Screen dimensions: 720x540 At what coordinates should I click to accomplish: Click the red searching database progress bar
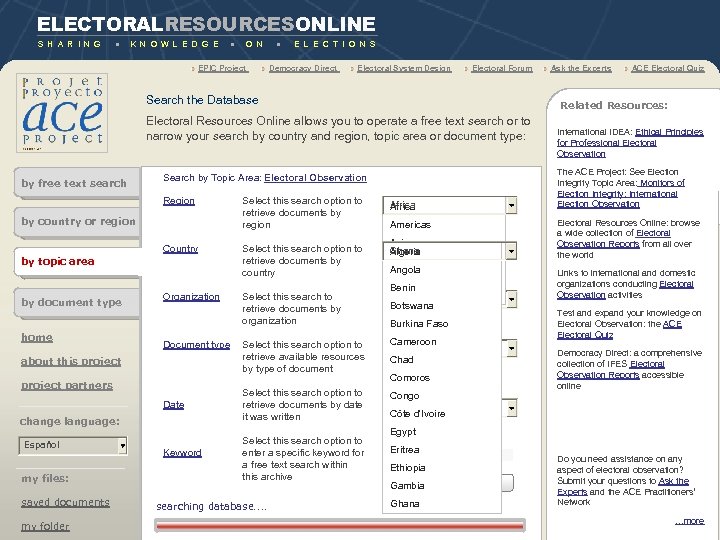pyautogui.click(x=340, y=525)
